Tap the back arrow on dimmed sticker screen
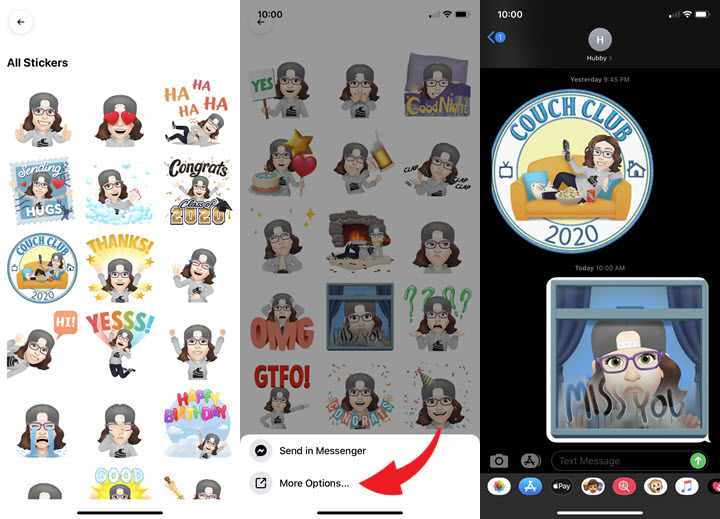The width and height of the screenshot is (720, 519). pyautogui.click(x=261, y=22)
